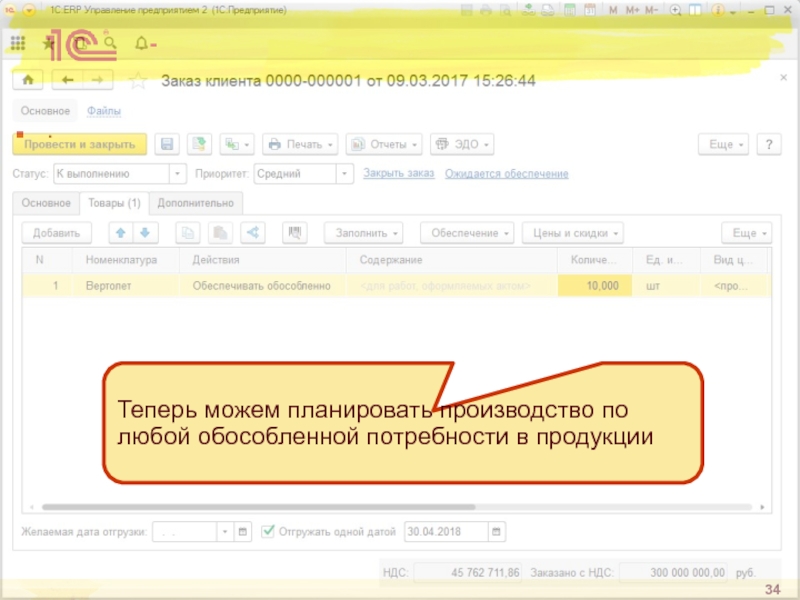This screenshot has width=800, height=600.
Task: Open the sections grid menu icon
Action: click(18, 44)
